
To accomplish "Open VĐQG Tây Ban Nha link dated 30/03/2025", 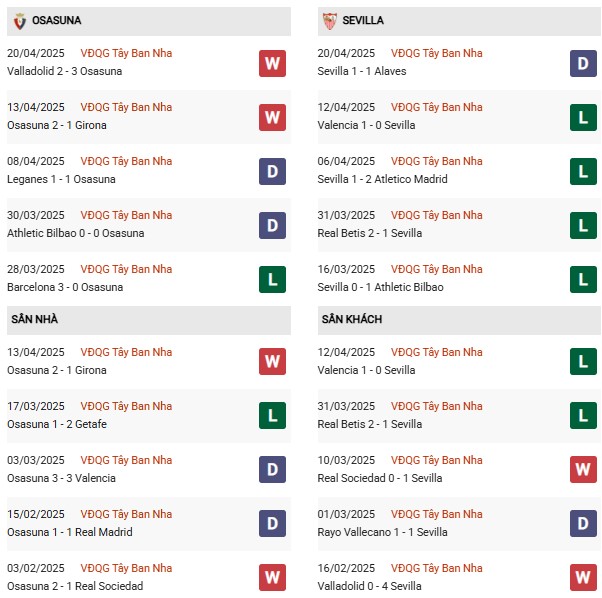I will point(126,215).
